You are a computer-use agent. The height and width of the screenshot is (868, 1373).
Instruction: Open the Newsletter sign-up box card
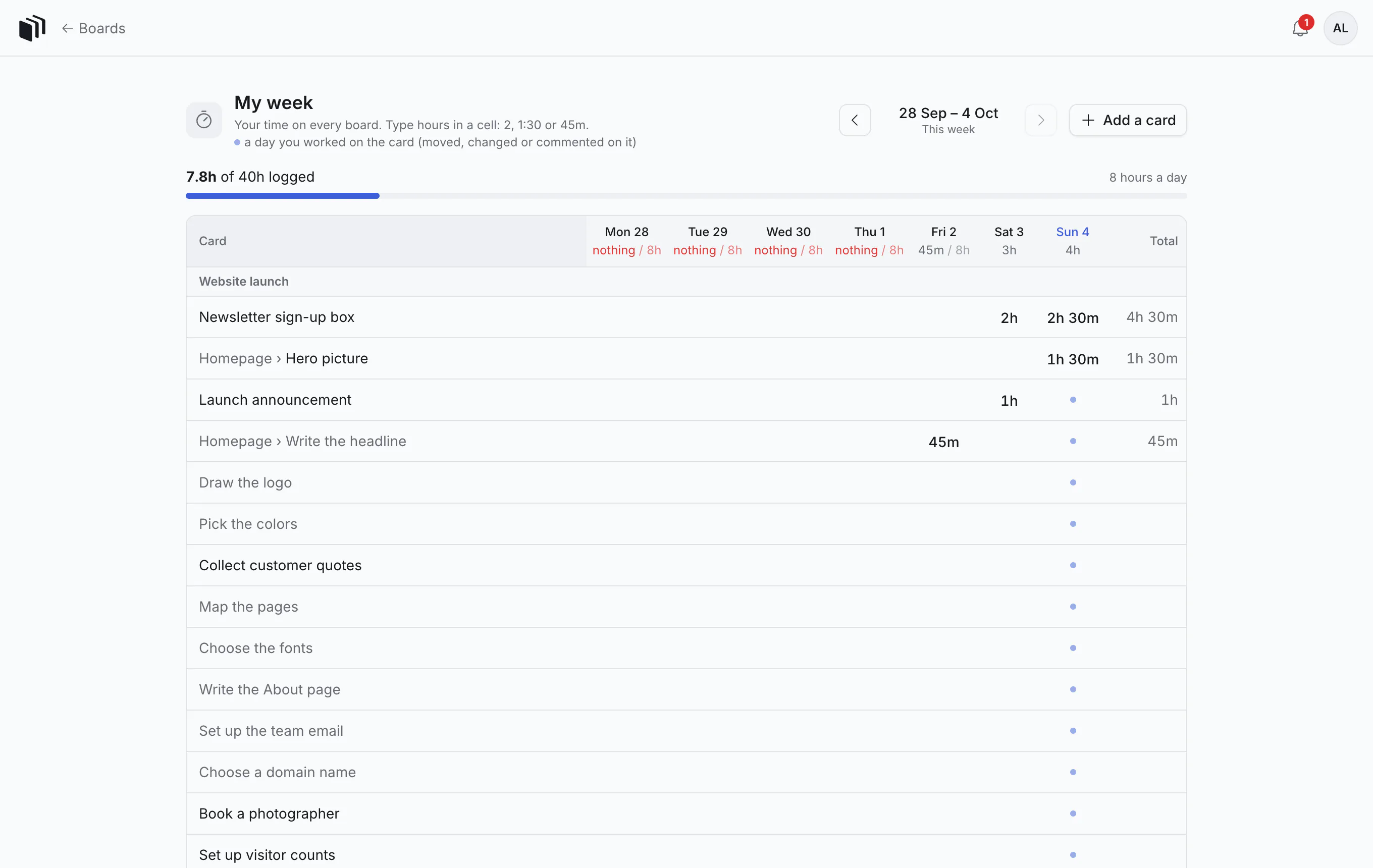tap(277, 317)
